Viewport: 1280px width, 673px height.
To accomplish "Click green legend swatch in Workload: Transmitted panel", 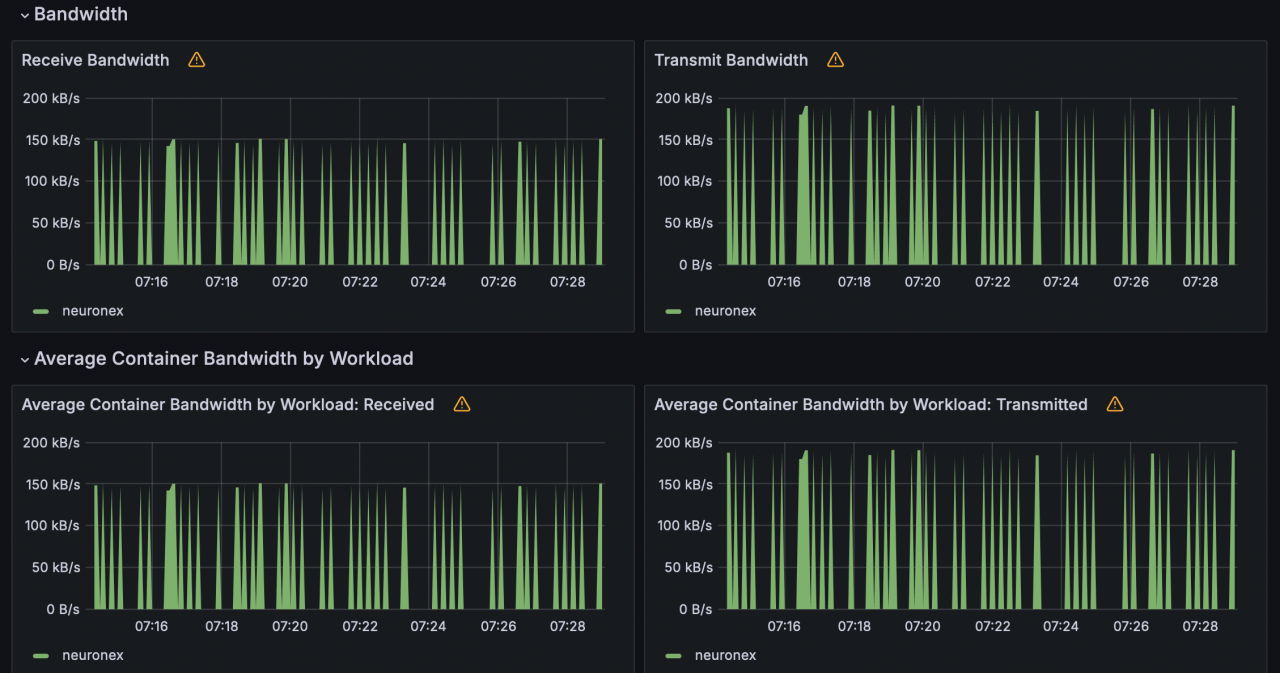I will click(674, 655).
